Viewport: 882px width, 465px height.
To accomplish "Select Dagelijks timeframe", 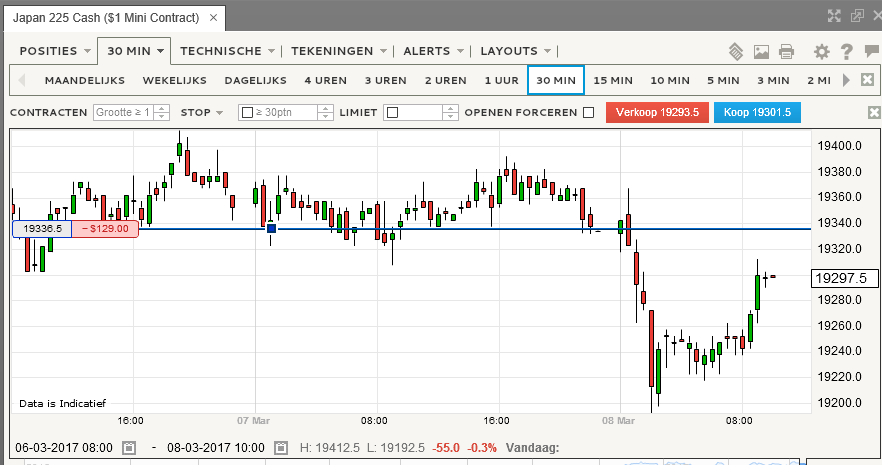I will (x=255, y=80).
